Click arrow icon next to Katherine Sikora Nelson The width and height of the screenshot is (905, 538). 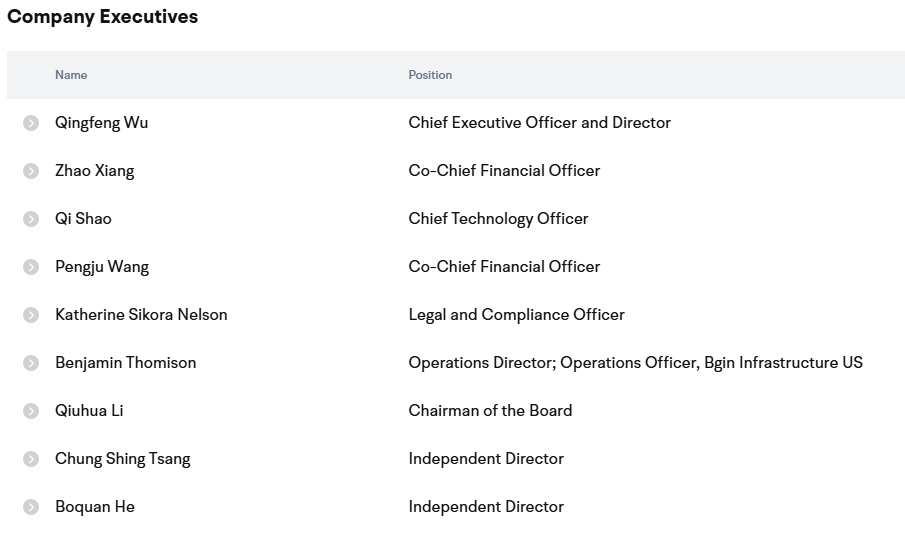(31, 315)
